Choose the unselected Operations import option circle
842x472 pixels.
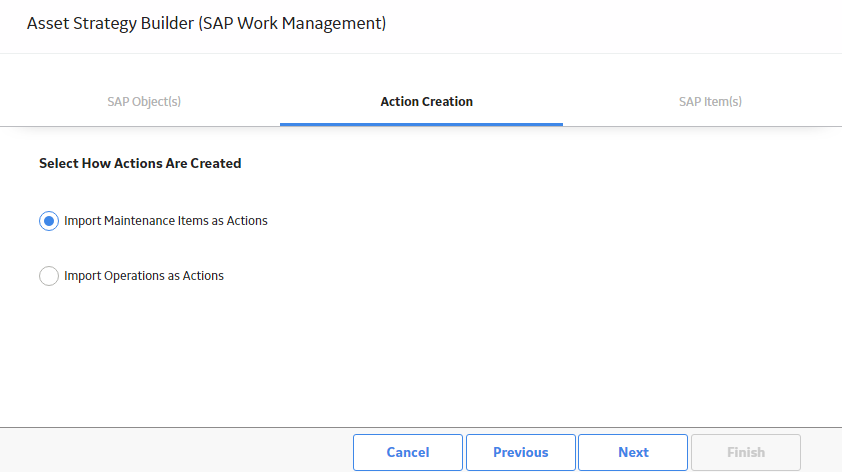[48, 275]
